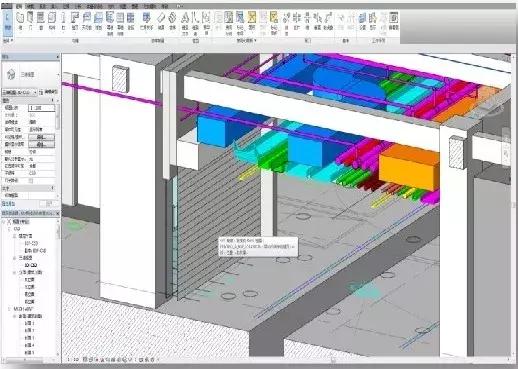Image resolution: width=518 pixels, height=369 pixels.
Task: Select the Stair tool
Action: 172,21
